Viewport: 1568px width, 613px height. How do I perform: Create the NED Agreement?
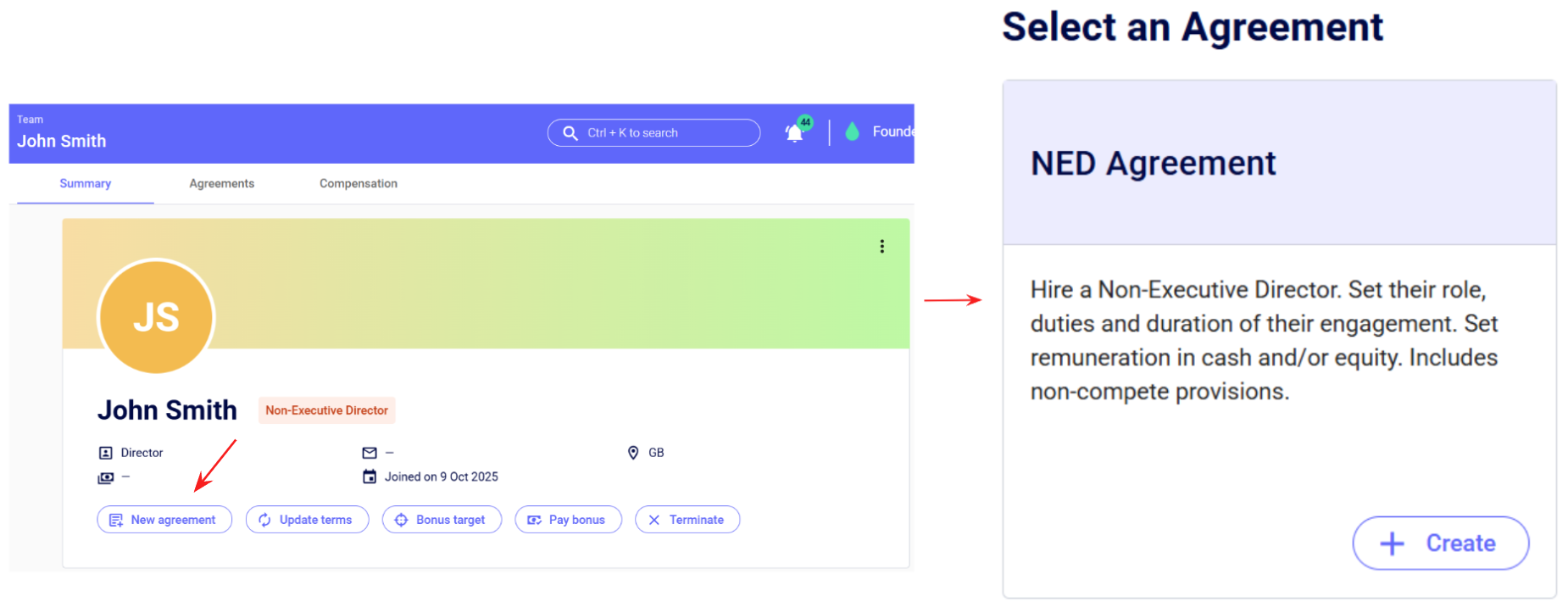(x=1440, y=543)
